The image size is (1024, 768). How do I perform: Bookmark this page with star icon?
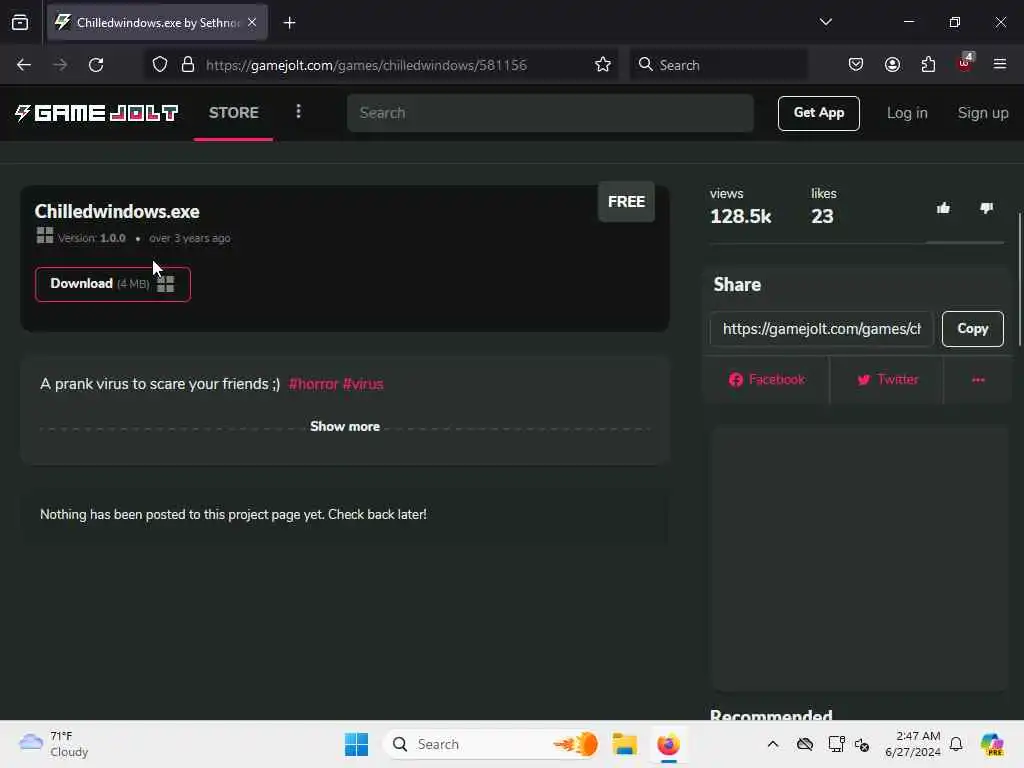click(603, 65)
